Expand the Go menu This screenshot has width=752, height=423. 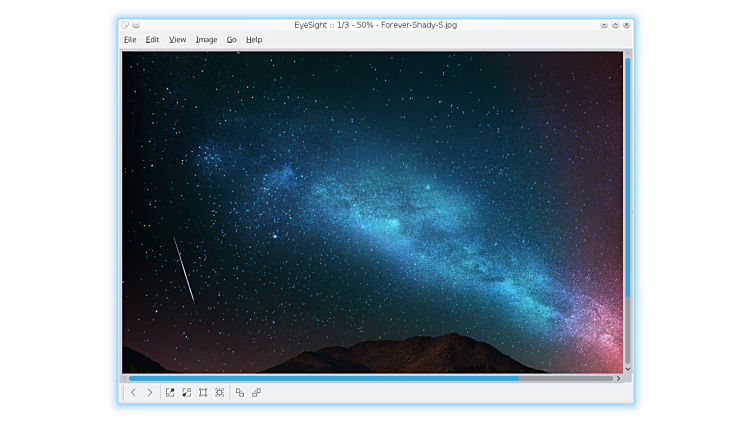[231, 40]
